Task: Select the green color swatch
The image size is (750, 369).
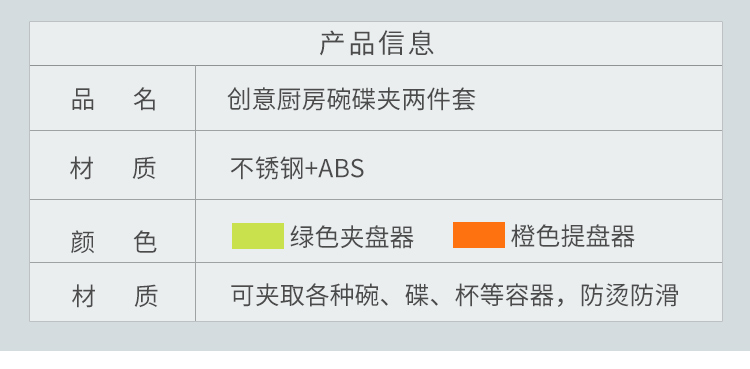Action: [x=258, y=236]
